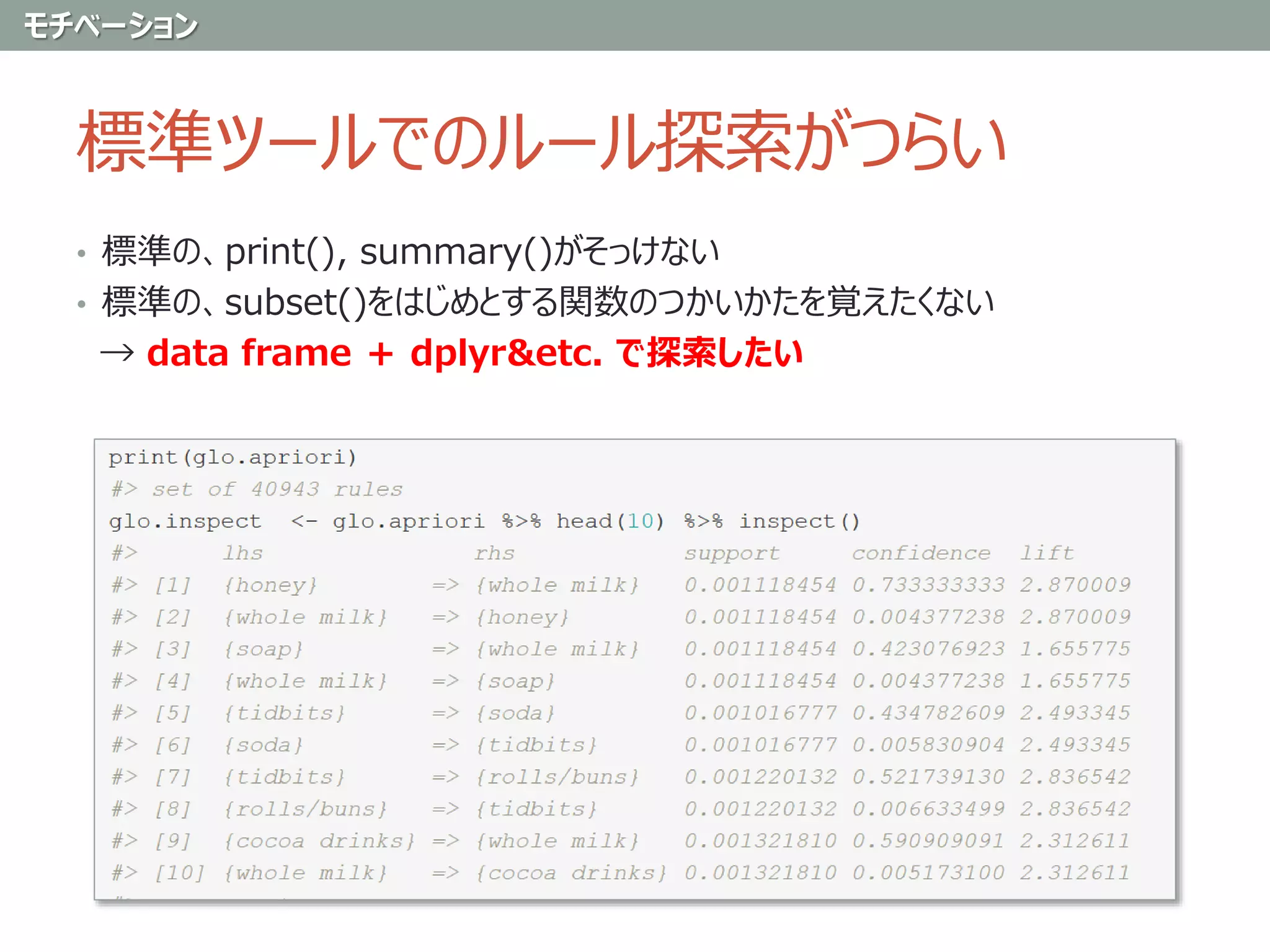The height and width of the screenshot is (952, 1270).
Task: Click the comment 'set of 40943 rules'
Action: coord(278,490)
